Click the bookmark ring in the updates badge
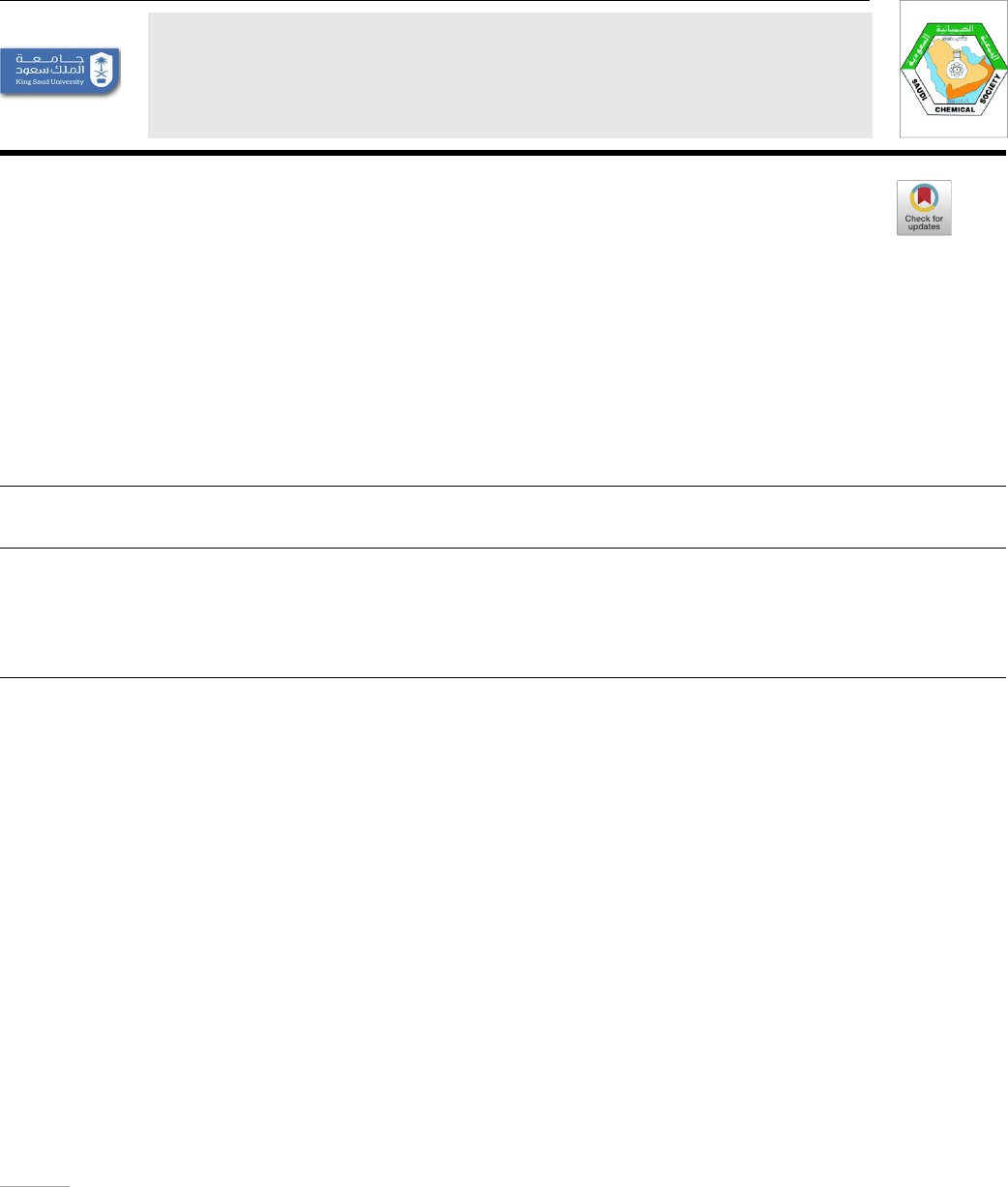 click(924, 197)
